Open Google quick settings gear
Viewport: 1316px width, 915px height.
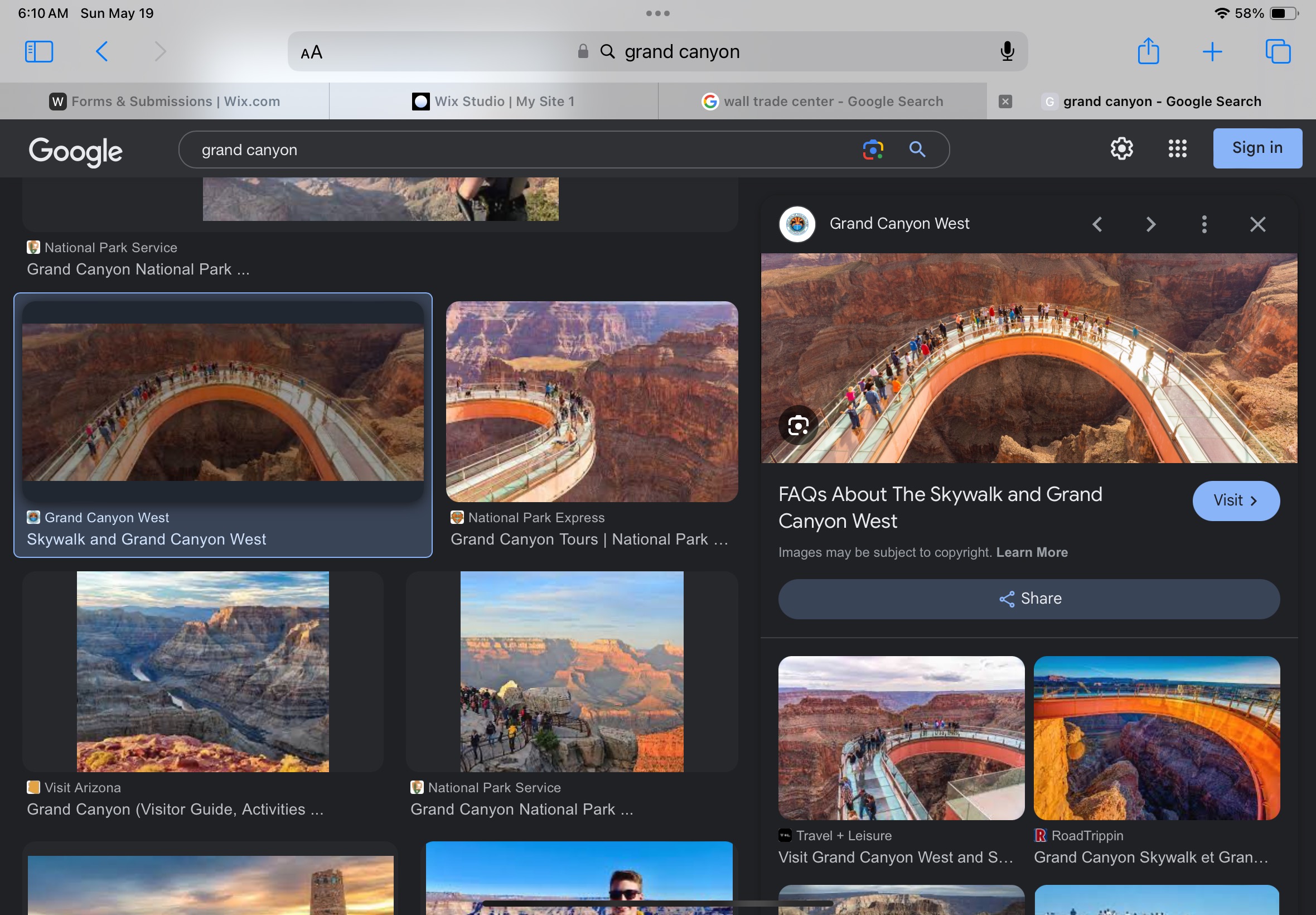click(x=1121, y=148)
